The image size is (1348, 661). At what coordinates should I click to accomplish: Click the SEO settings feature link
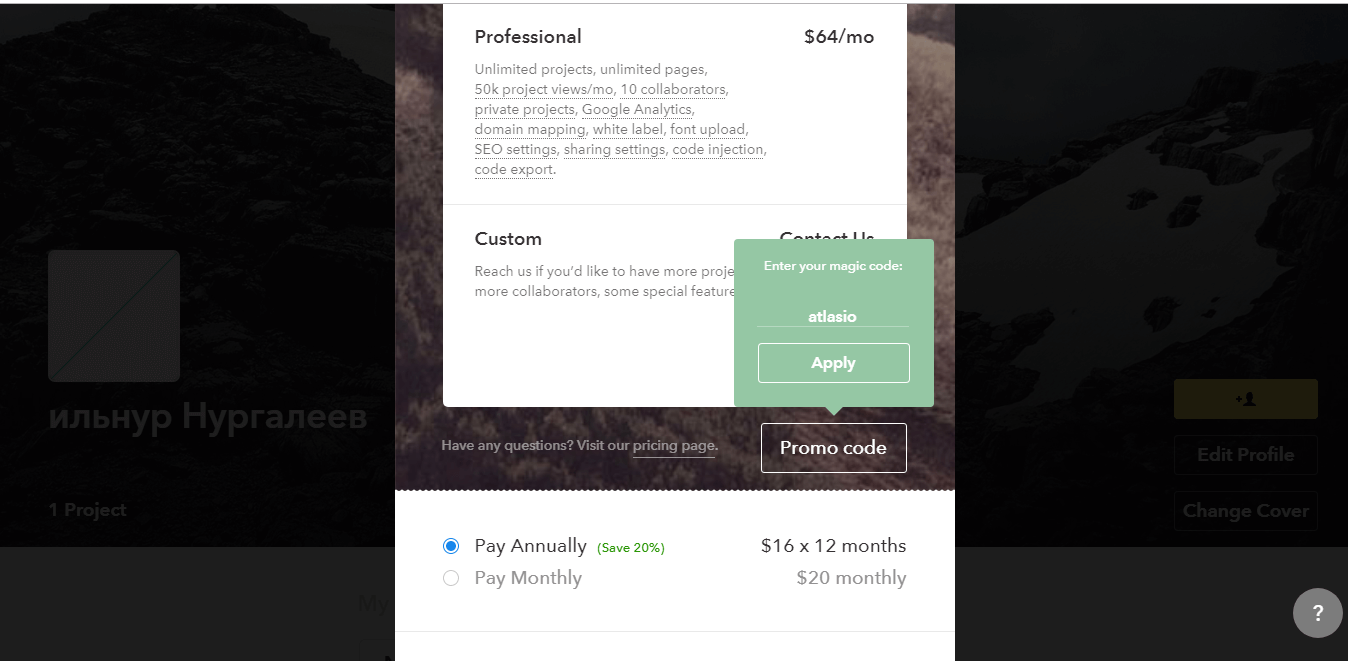coord(515,150)
